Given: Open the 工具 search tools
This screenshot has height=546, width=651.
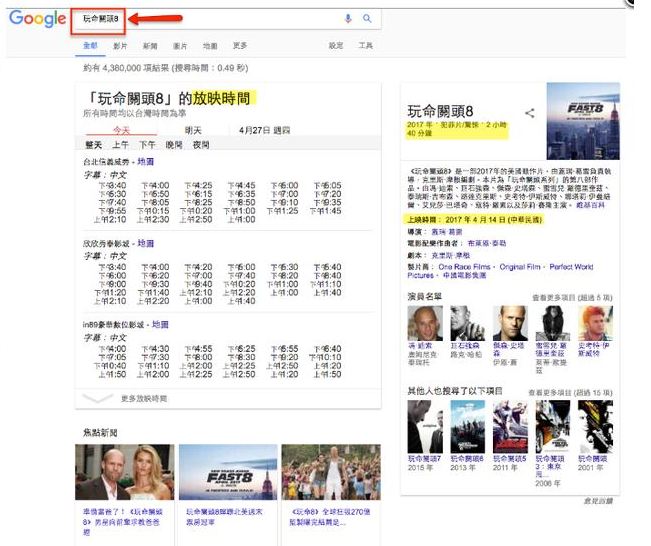Looking at the screenshot, I should click(366, 45).
